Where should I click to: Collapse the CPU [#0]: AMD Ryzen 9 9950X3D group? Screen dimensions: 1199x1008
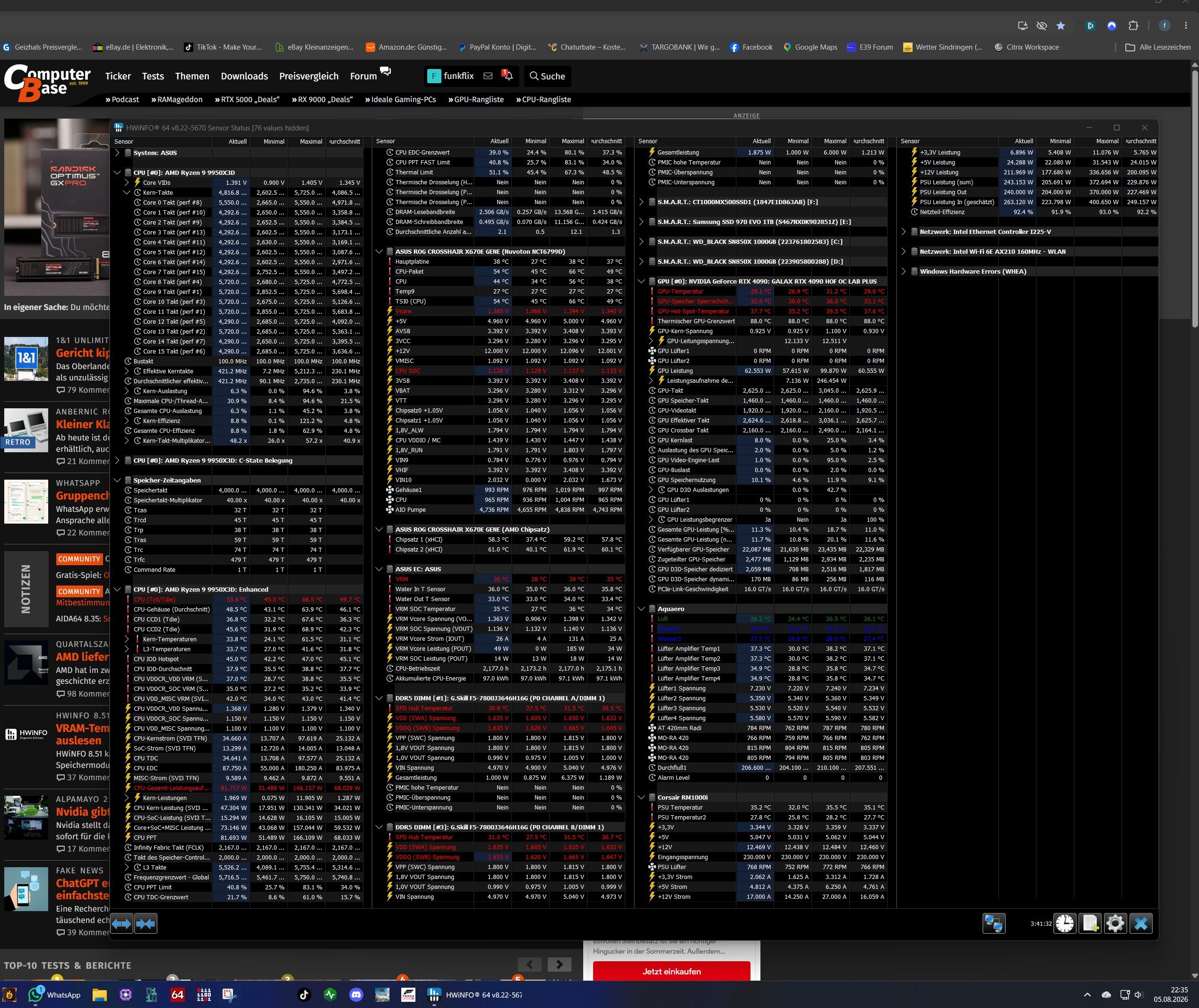117,172
